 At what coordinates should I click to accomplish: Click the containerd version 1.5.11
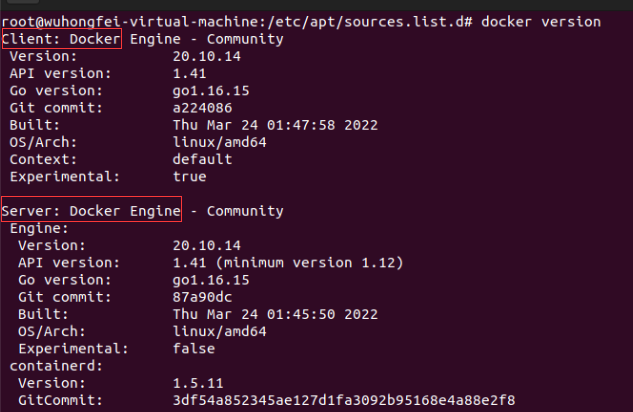coord(197,383)
